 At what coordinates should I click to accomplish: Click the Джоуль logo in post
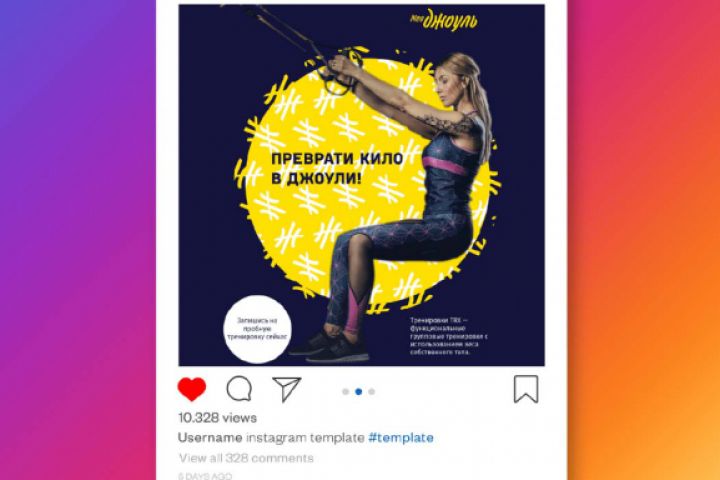coord(444,21)
